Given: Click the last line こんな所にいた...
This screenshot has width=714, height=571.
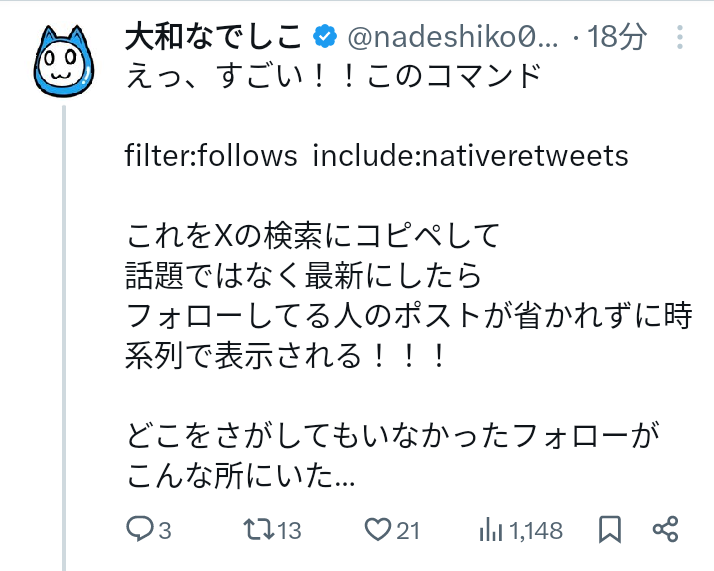Looking at the screenshot, I should point(240,478).
